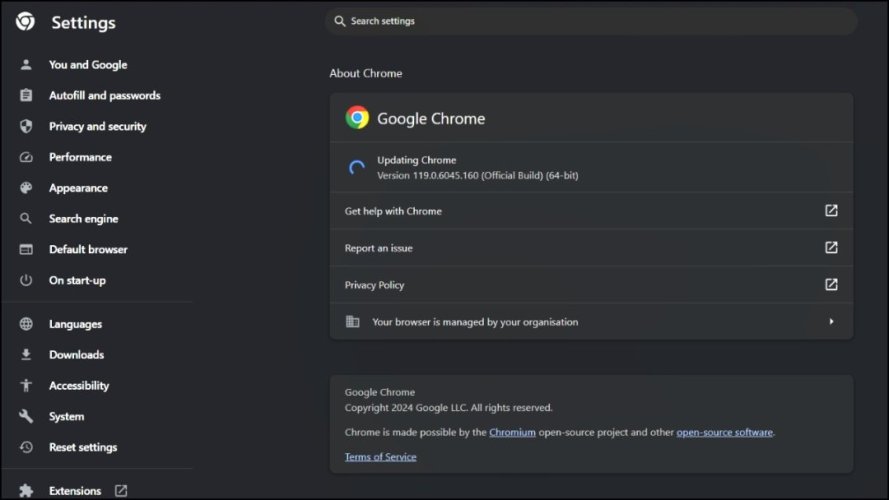Click Your browser is managed by your organisation

click(591, 321)
